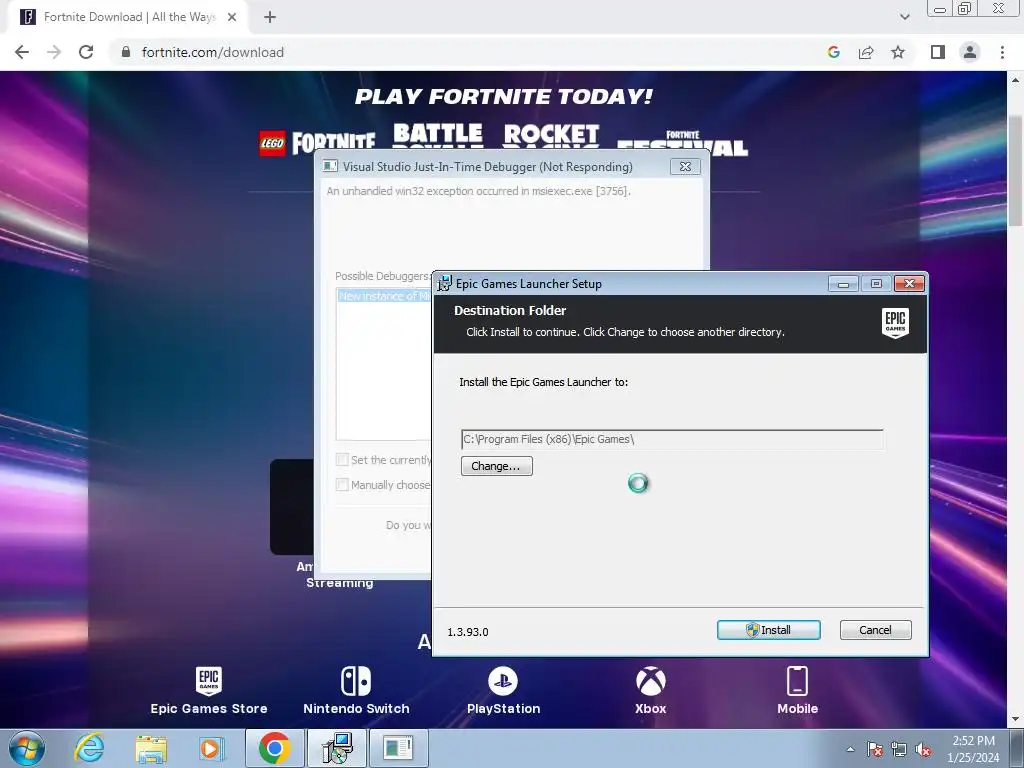Click the Change... directory button
The height and width of the screenshot is (768, 1024).
[x=496, y=466]
